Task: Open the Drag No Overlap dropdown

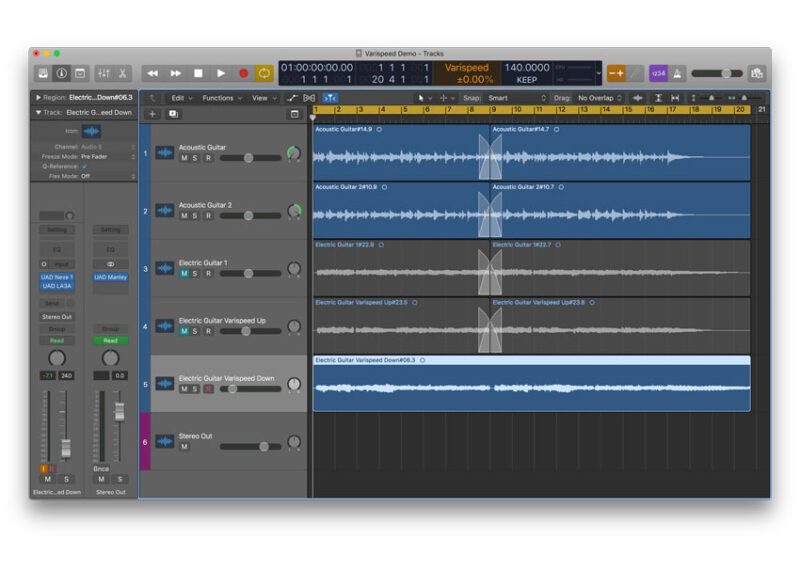Action: (599, 98)
